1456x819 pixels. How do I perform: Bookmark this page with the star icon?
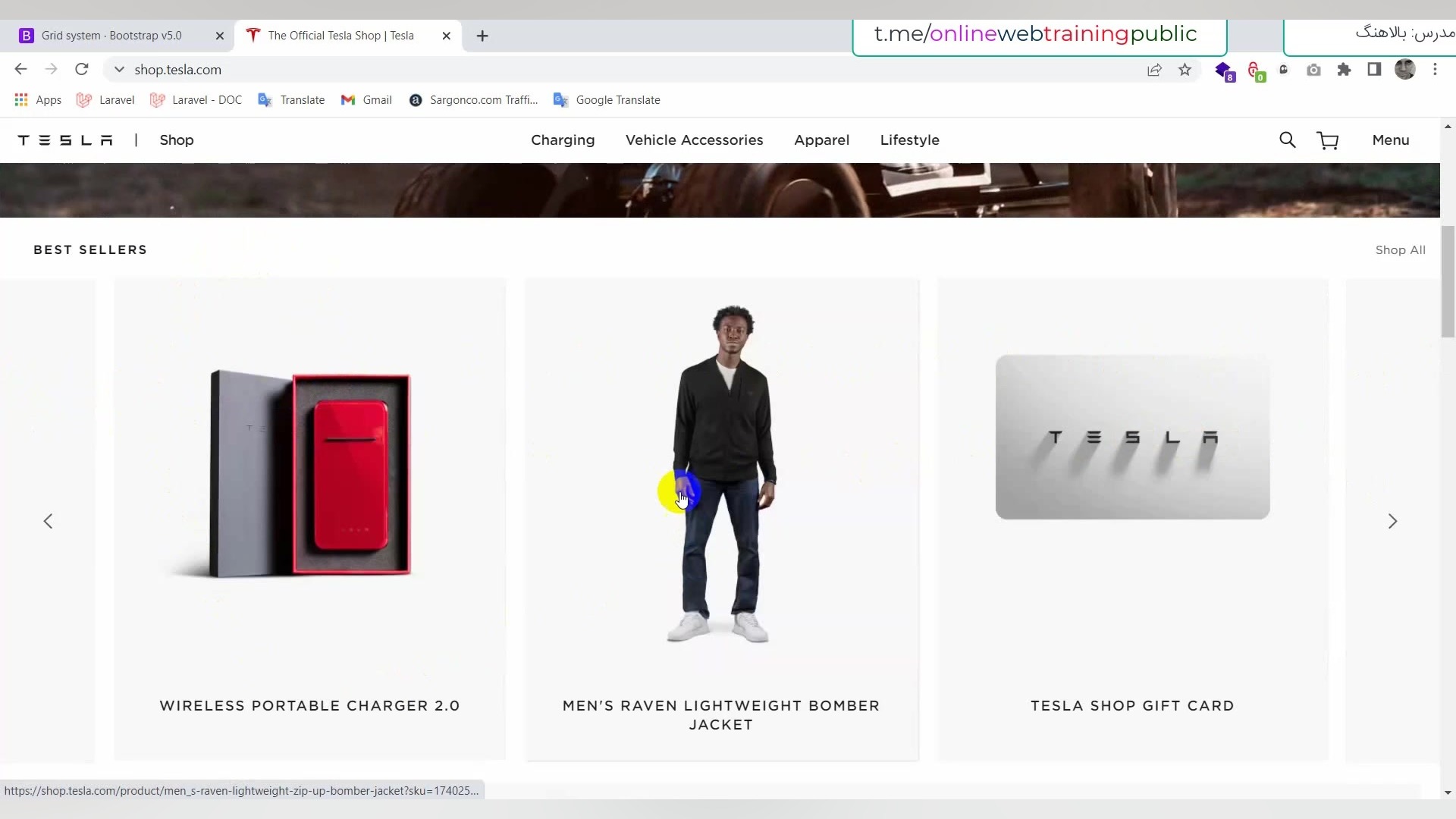coord(1185,70)
